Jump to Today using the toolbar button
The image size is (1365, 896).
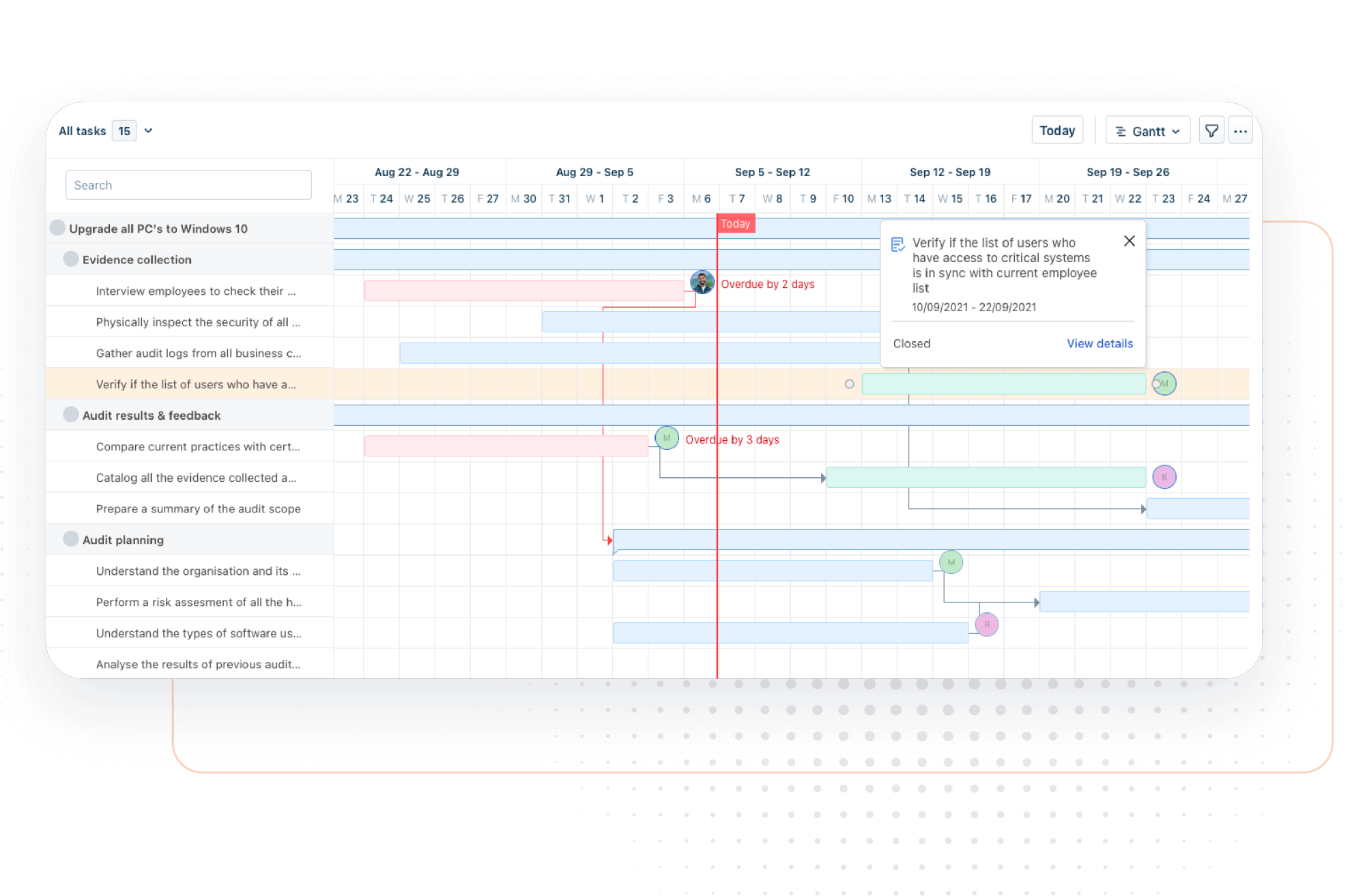pyautogui.click(x=1057, y=130)
